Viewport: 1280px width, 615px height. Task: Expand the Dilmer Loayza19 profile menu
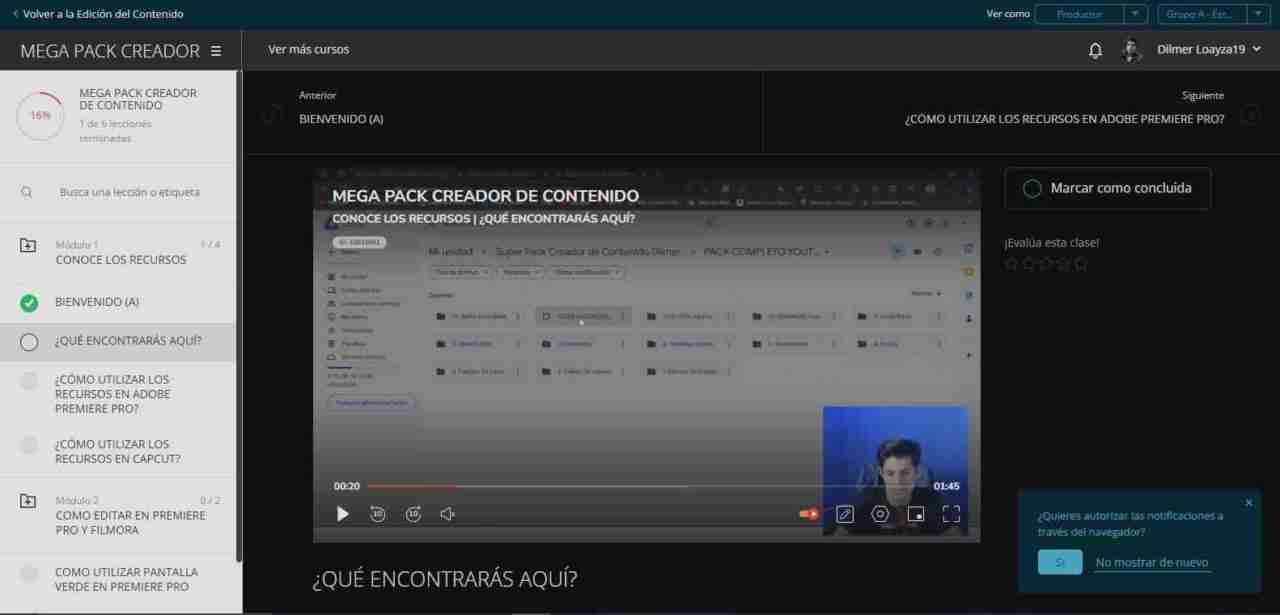point(1208,49)
